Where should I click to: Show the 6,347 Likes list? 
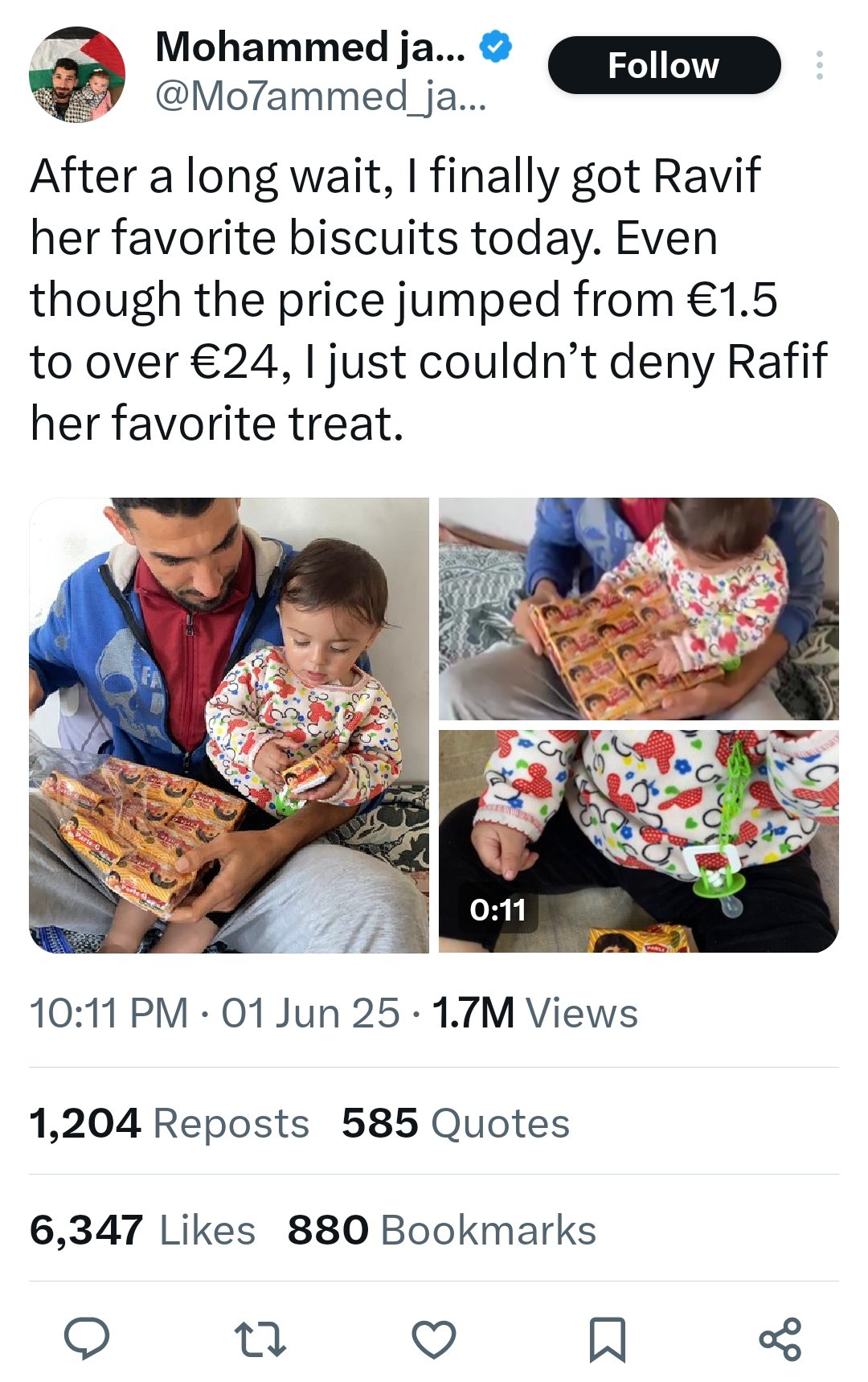pos(142,1229)
